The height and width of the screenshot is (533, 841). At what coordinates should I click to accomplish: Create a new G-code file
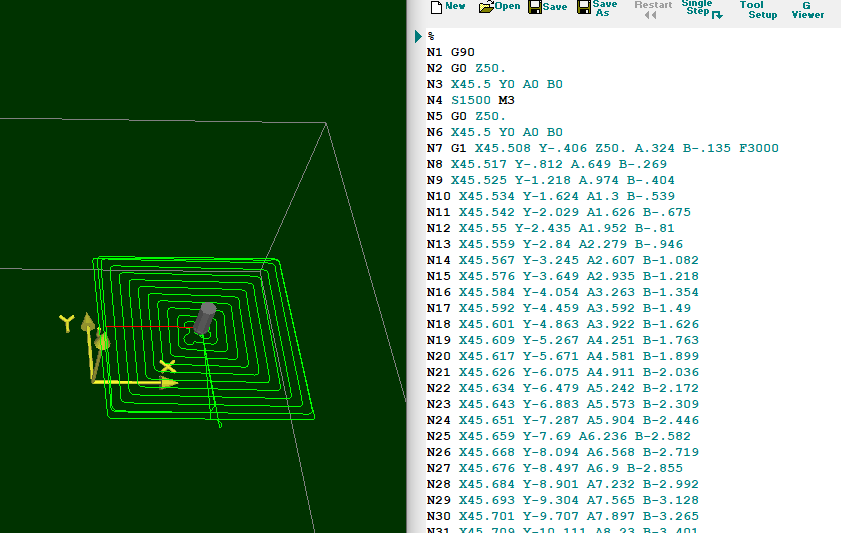coord(447,7)
